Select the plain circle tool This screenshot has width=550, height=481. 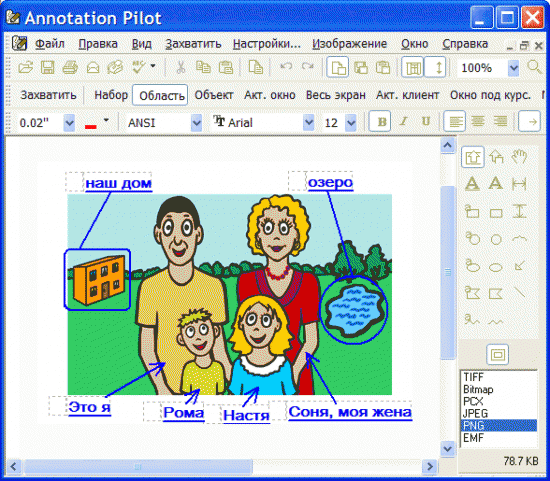coord(496,240)
